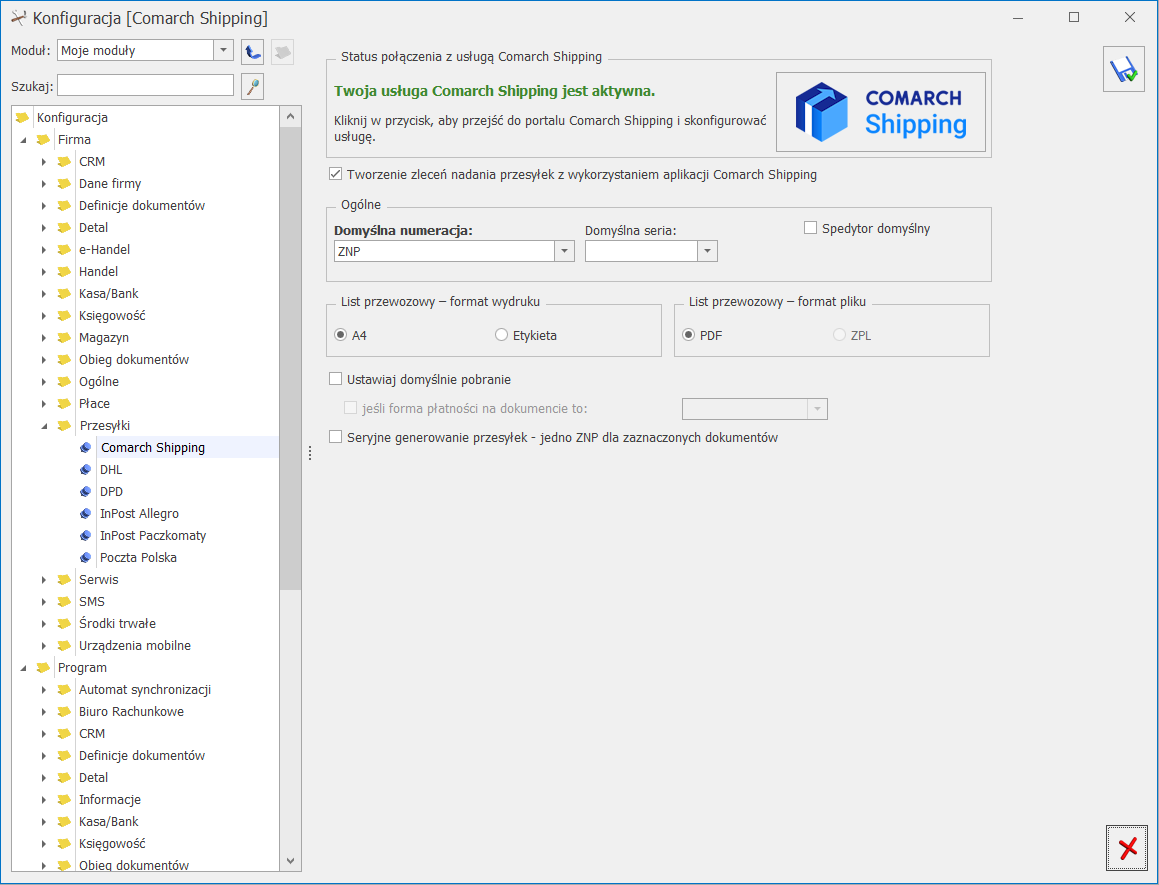Click the Magazyn folder icon
This screenshot has width=1159, height=885.
pyautogui.click(x=64, y=338)
